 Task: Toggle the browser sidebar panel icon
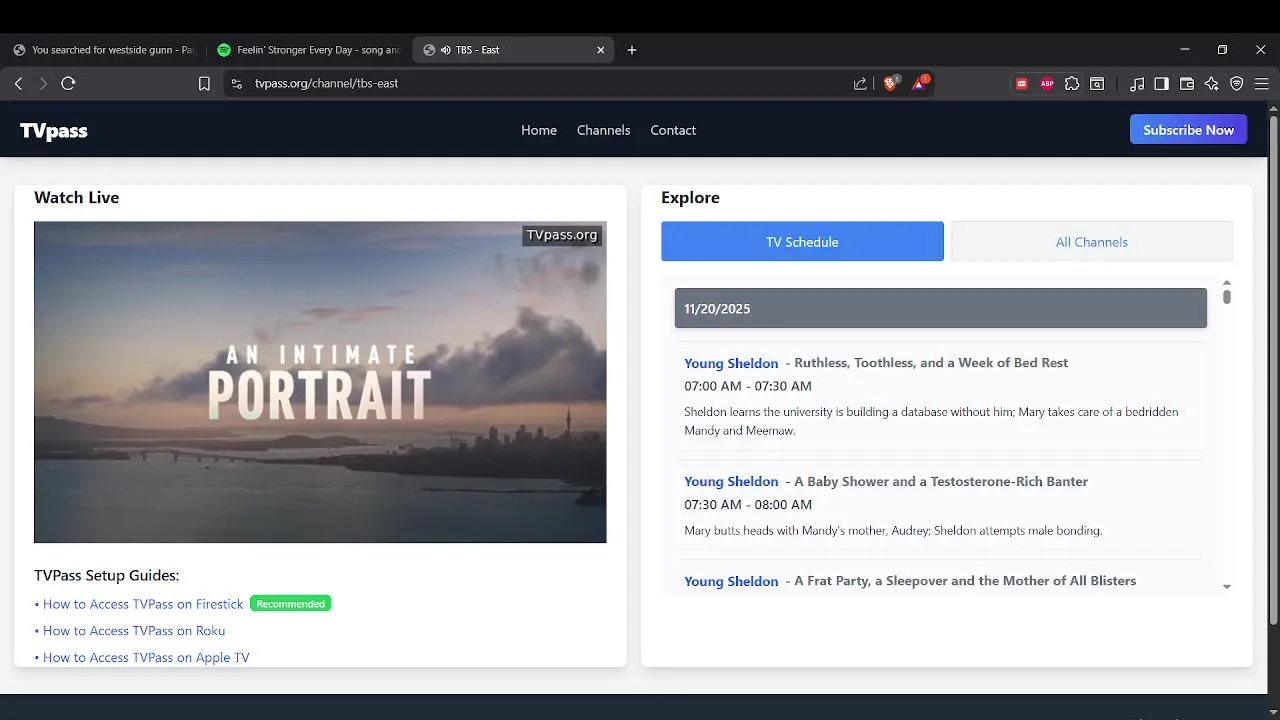(1161, 84)
